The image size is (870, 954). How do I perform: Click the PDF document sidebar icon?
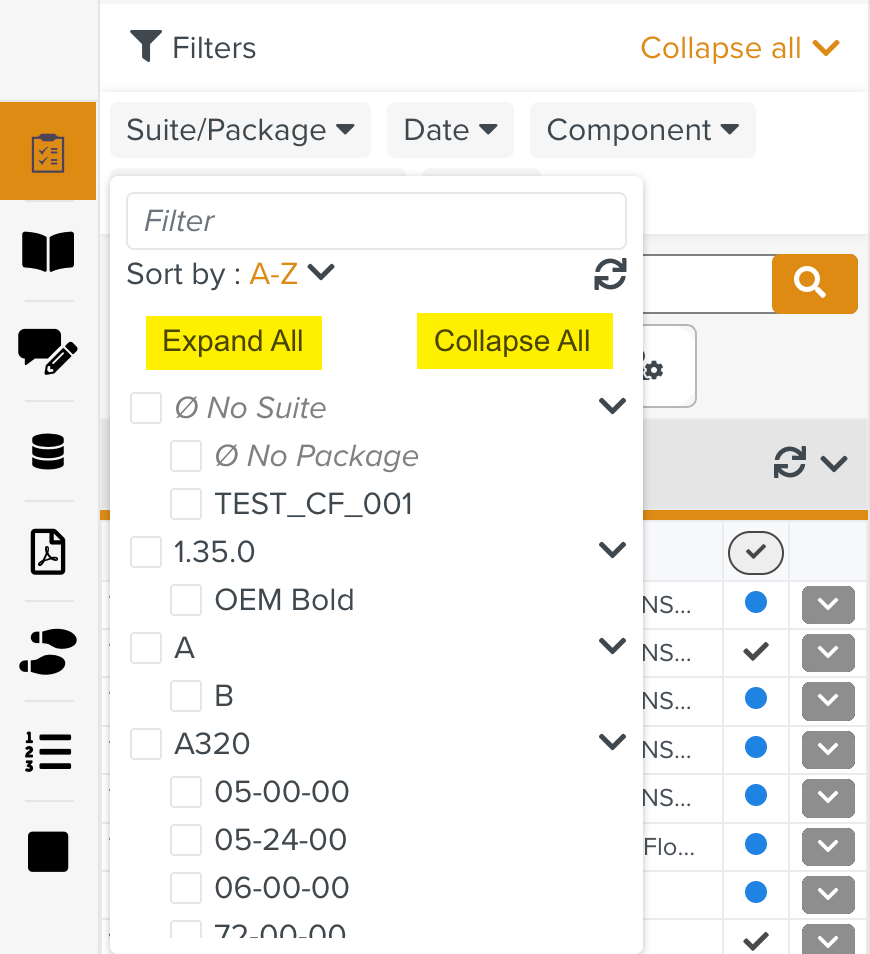(48, 552)
